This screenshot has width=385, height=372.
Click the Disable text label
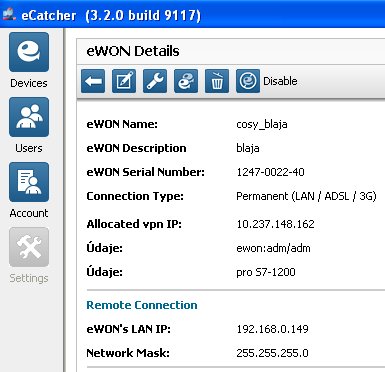(280, 81)
